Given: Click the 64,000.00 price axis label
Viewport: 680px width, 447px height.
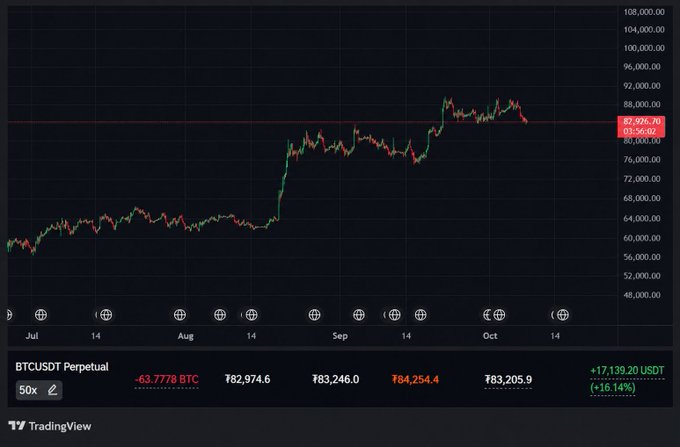Looking at the screenshot, I should tap(642, 218).
